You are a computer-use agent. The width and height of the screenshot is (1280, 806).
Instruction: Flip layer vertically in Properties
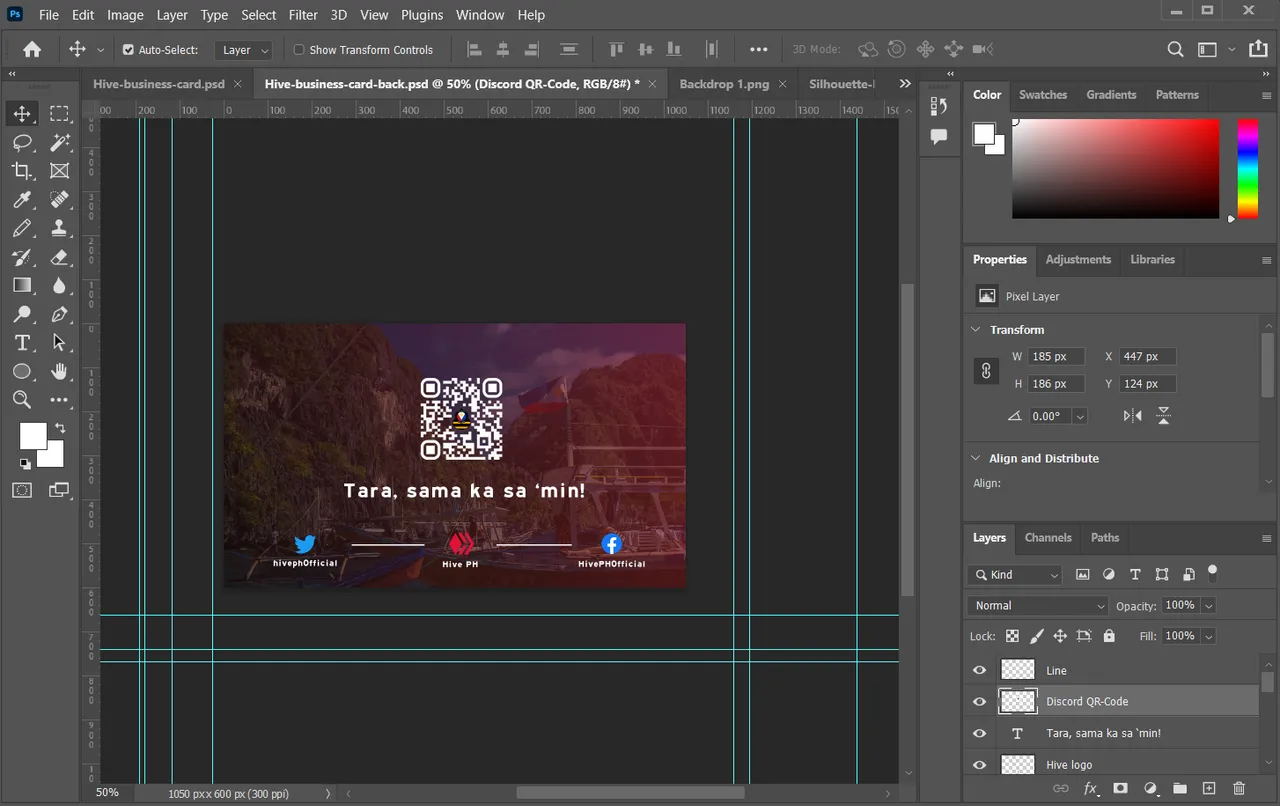[x=1164, y=416]
